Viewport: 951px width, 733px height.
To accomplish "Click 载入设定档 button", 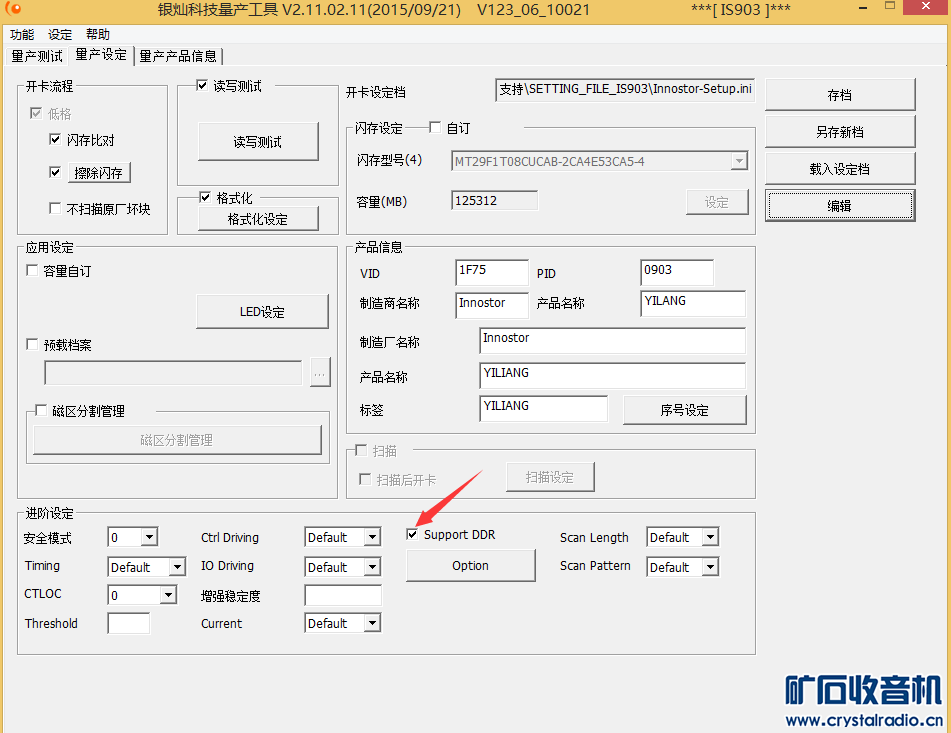I will tap(840, 169).
